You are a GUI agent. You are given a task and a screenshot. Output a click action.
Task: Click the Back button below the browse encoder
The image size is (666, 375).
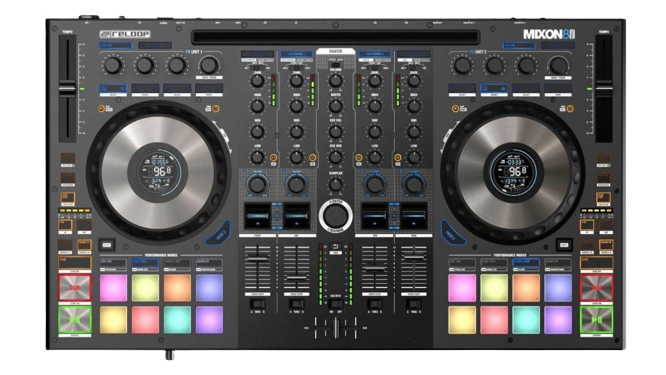coord(336,247)
